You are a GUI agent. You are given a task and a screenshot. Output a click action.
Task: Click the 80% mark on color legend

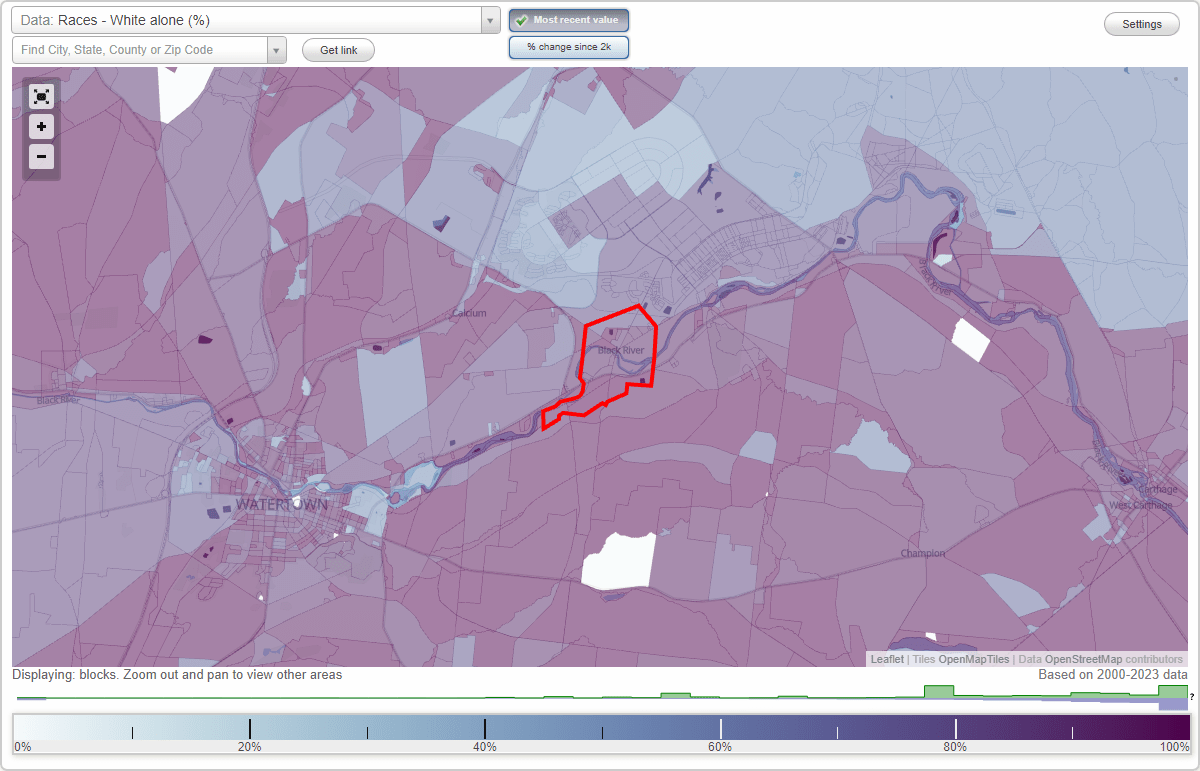pyautogui.click(x=955, y=747)
